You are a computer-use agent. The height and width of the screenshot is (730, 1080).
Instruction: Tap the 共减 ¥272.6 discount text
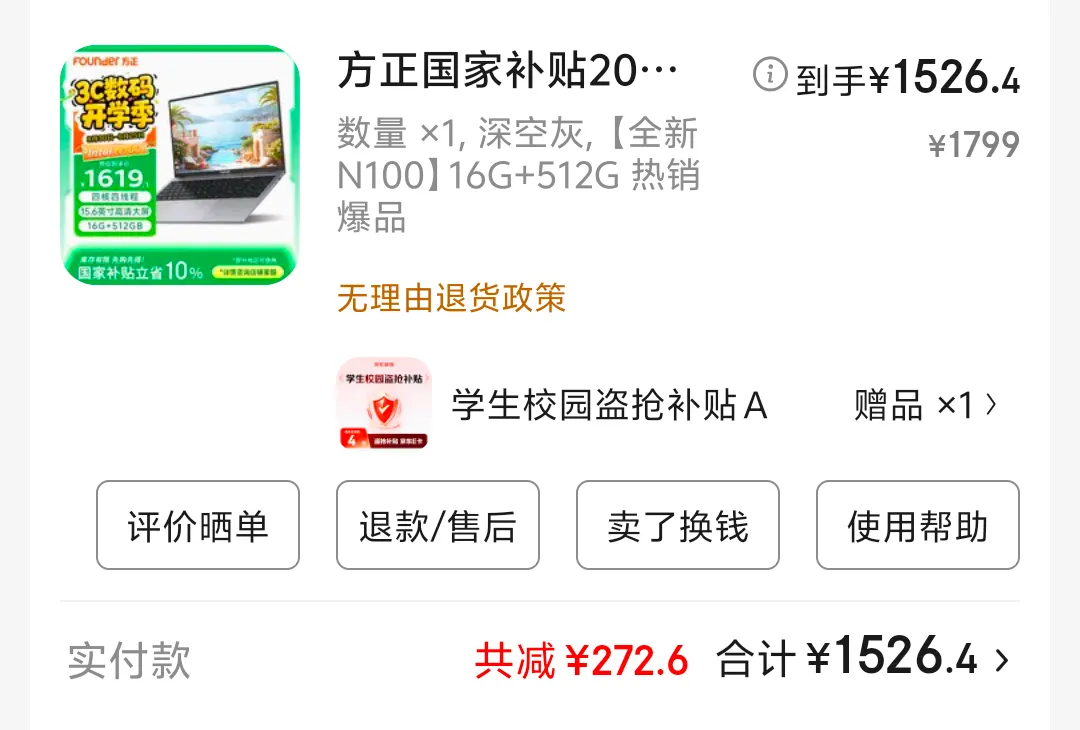click(581, 660)
